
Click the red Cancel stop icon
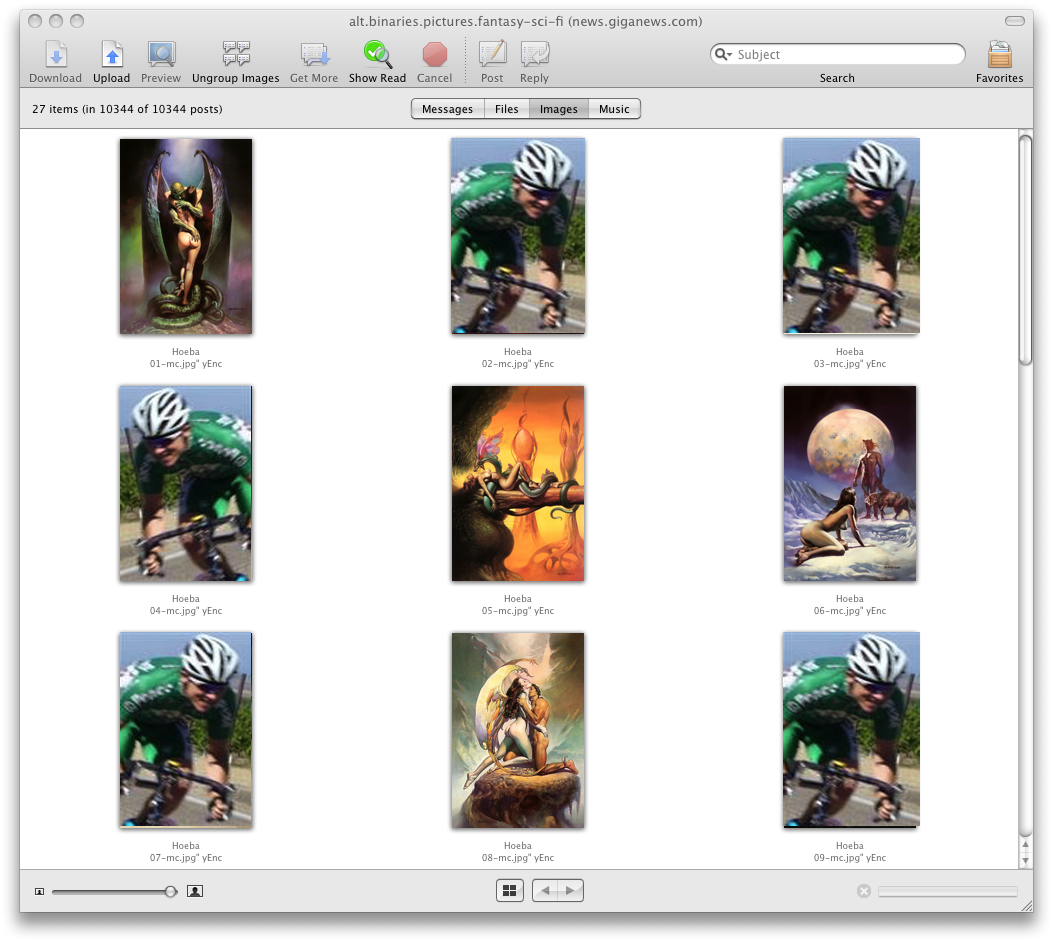pyautogui.click(x=434, y=54)
